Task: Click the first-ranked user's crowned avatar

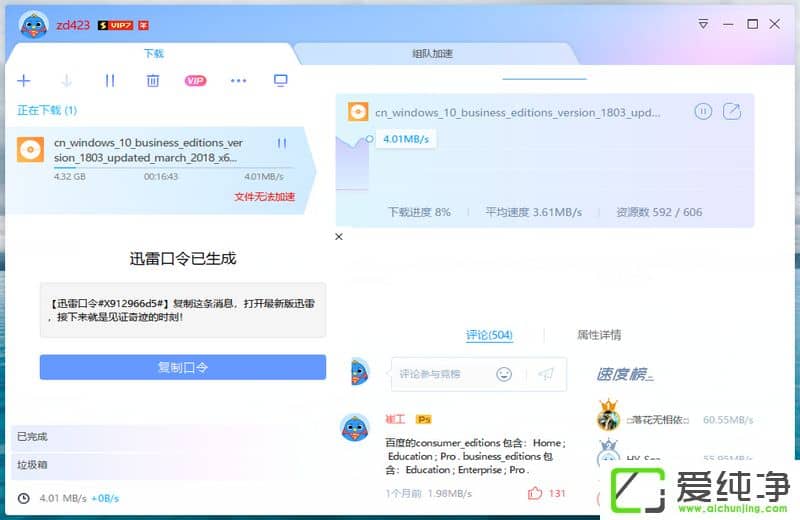Action: (x=608, y=415)
